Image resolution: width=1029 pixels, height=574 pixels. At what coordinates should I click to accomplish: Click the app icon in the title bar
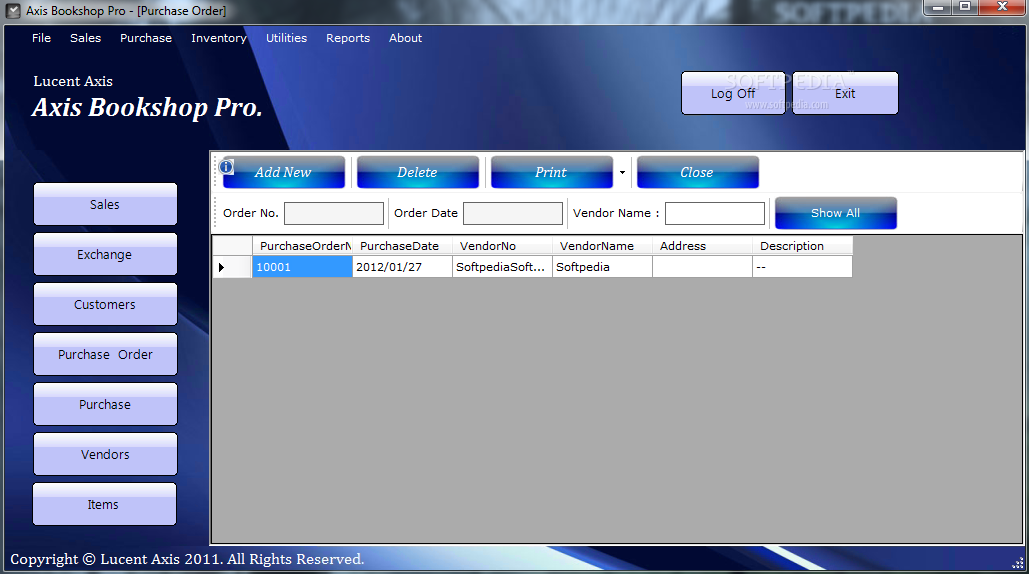coord(12,10)
